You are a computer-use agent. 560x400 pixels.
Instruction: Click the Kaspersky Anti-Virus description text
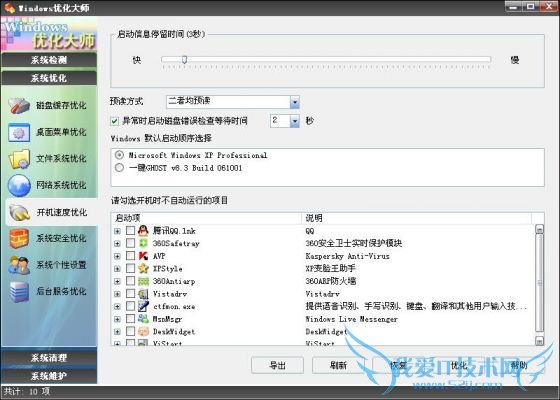point(348,256)
